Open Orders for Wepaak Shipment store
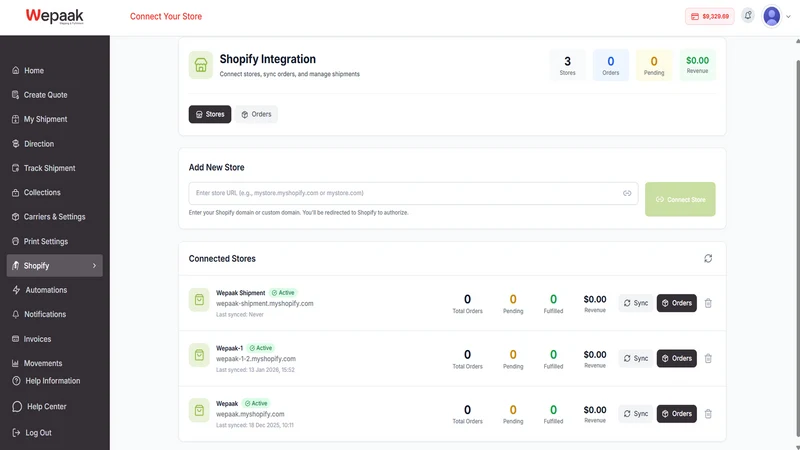This screenshot has height=450, width=800. tap(677, 303)
